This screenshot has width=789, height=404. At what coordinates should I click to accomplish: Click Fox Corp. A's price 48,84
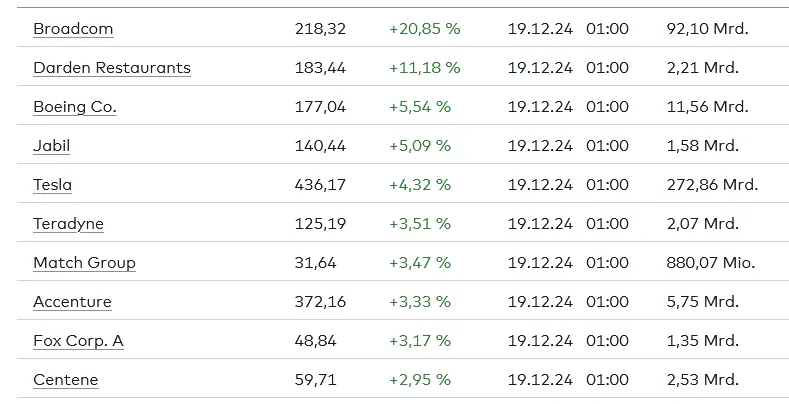(315, 341)
